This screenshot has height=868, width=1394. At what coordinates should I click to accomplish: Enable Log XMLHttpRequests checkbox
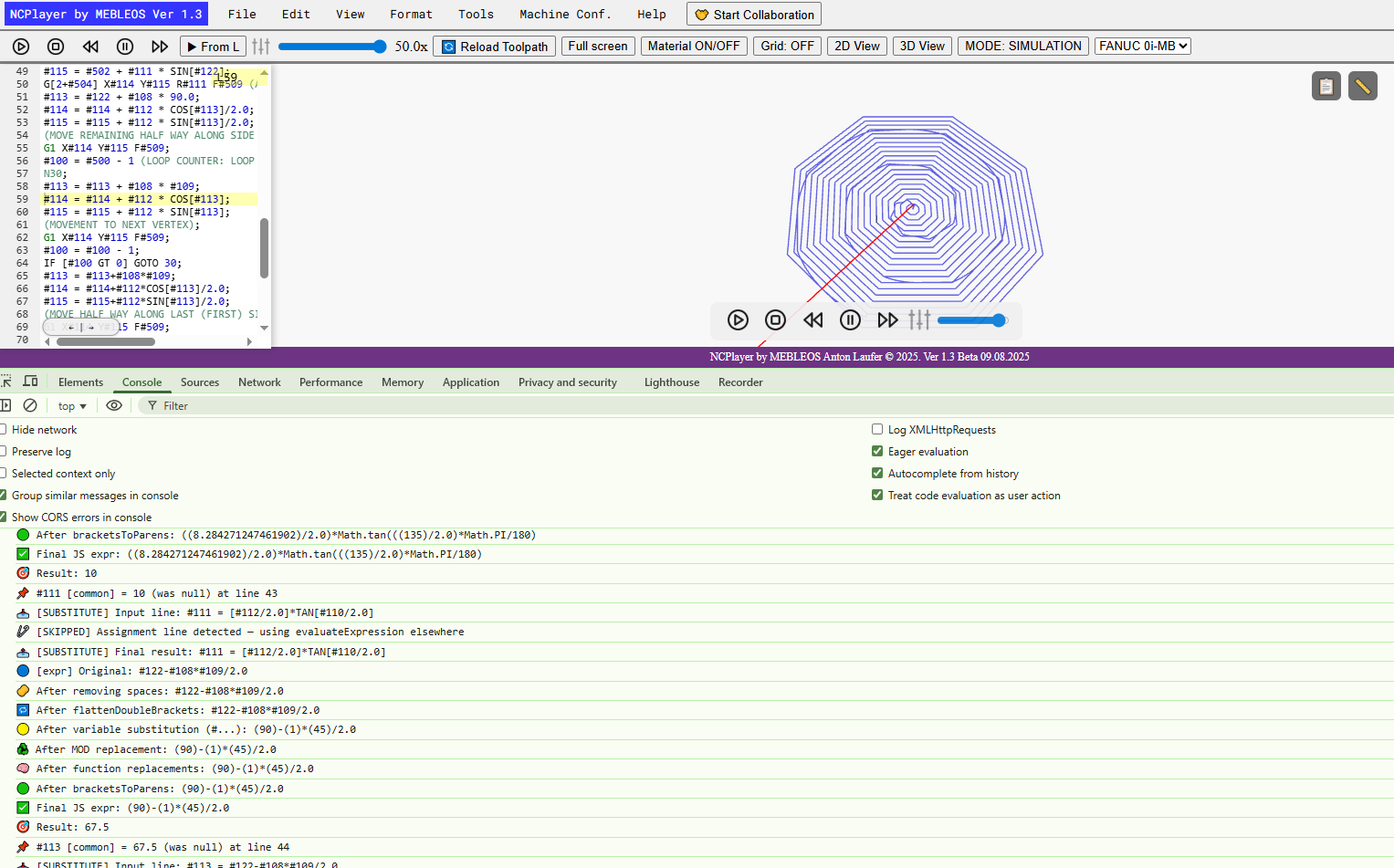point(877,429)
